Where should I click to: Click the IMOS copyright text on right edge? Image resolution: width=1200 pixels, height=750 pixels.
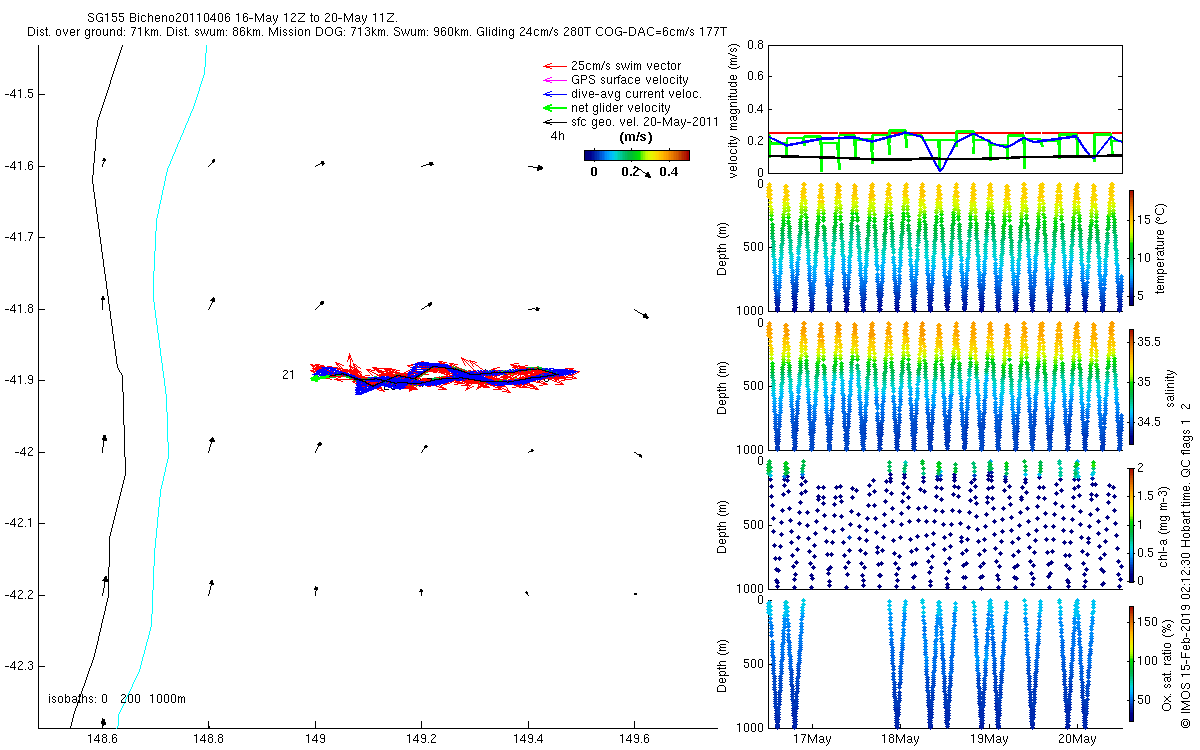click(1185, 540)
